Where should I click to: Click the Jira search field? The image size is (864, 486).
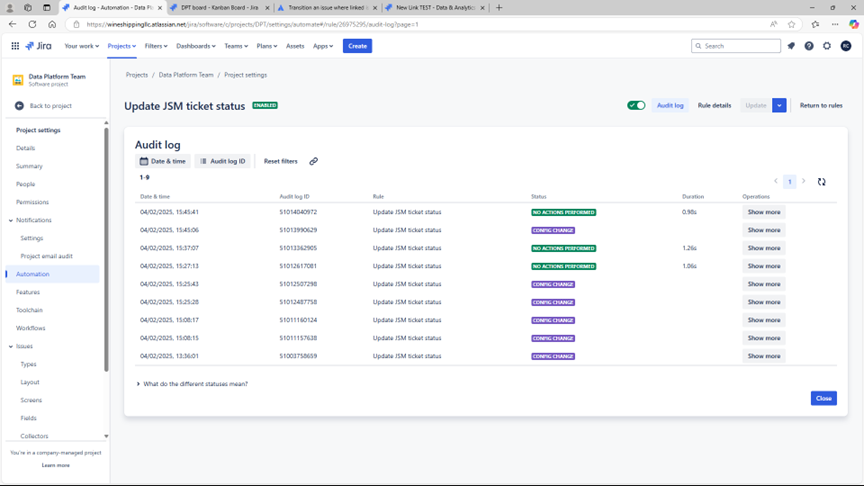736,46
